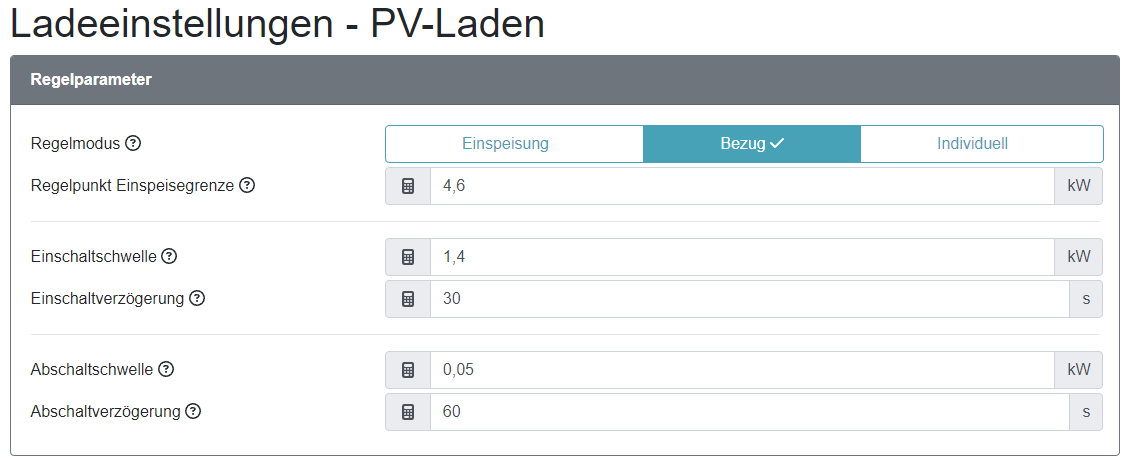Focus the Einschaltschwelle input showing 1,4
The height and width of the screenshot is (467, 1127).
(x=741, y=257)
